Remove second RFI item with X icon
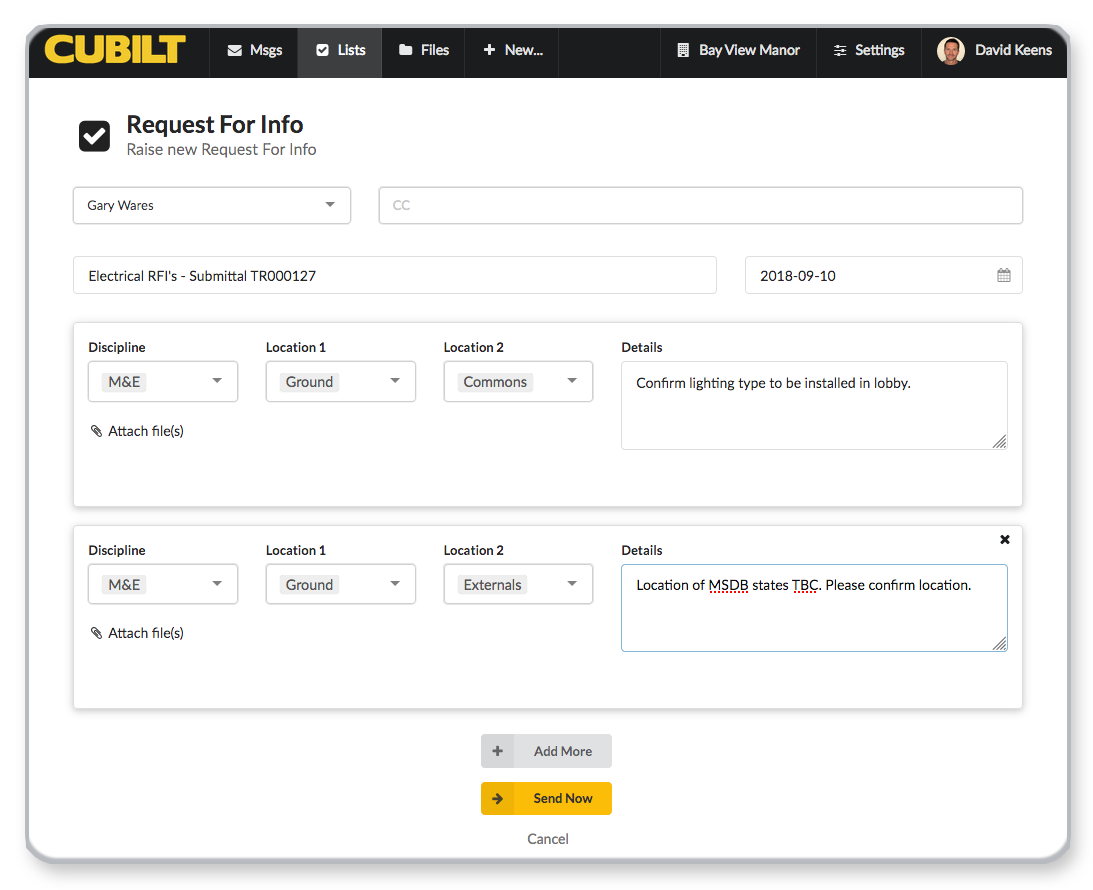 [x=1005, y=539]
